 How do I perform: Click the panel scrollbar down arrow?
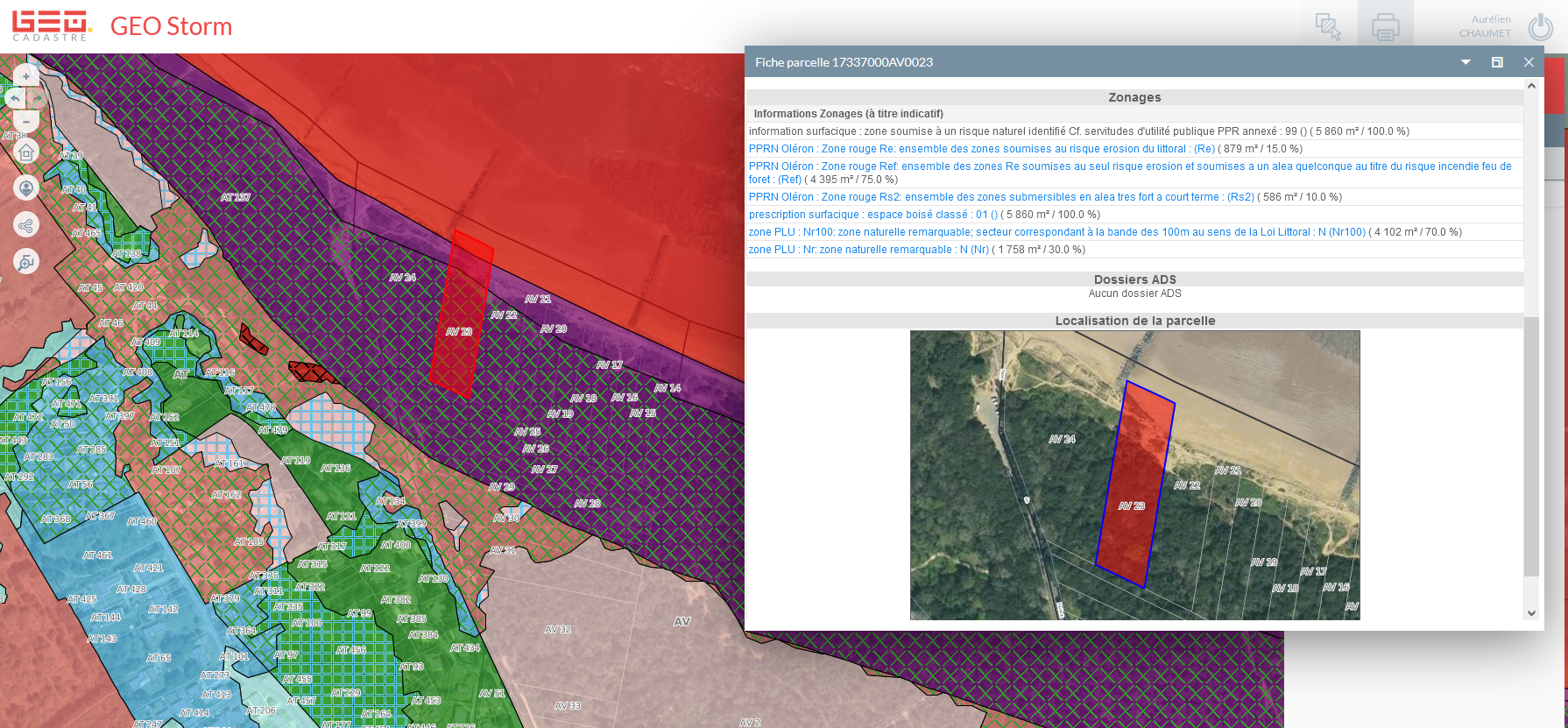1531,613
